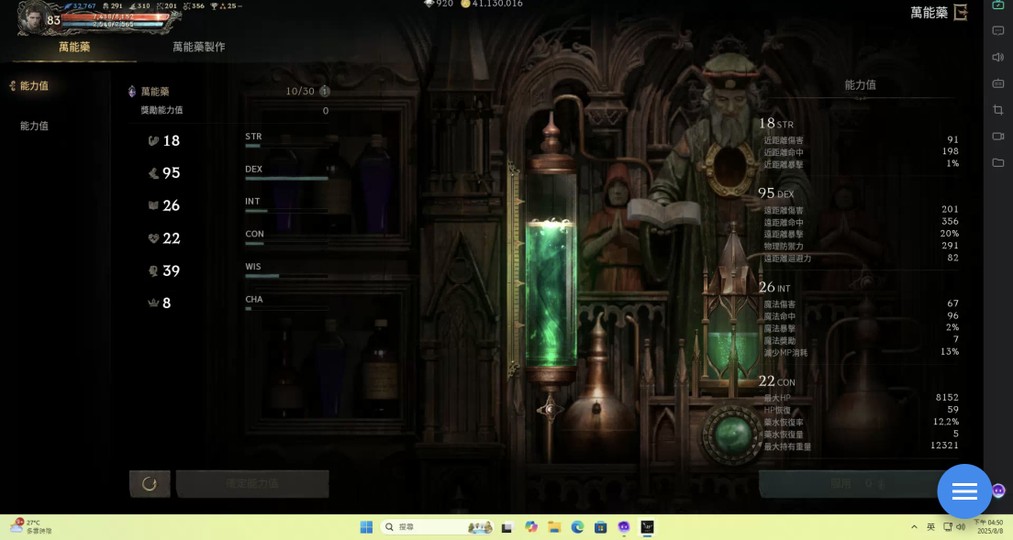Click the 10/30 萬能藥 count
The image size is (1013, 540).
click(300, 91)
